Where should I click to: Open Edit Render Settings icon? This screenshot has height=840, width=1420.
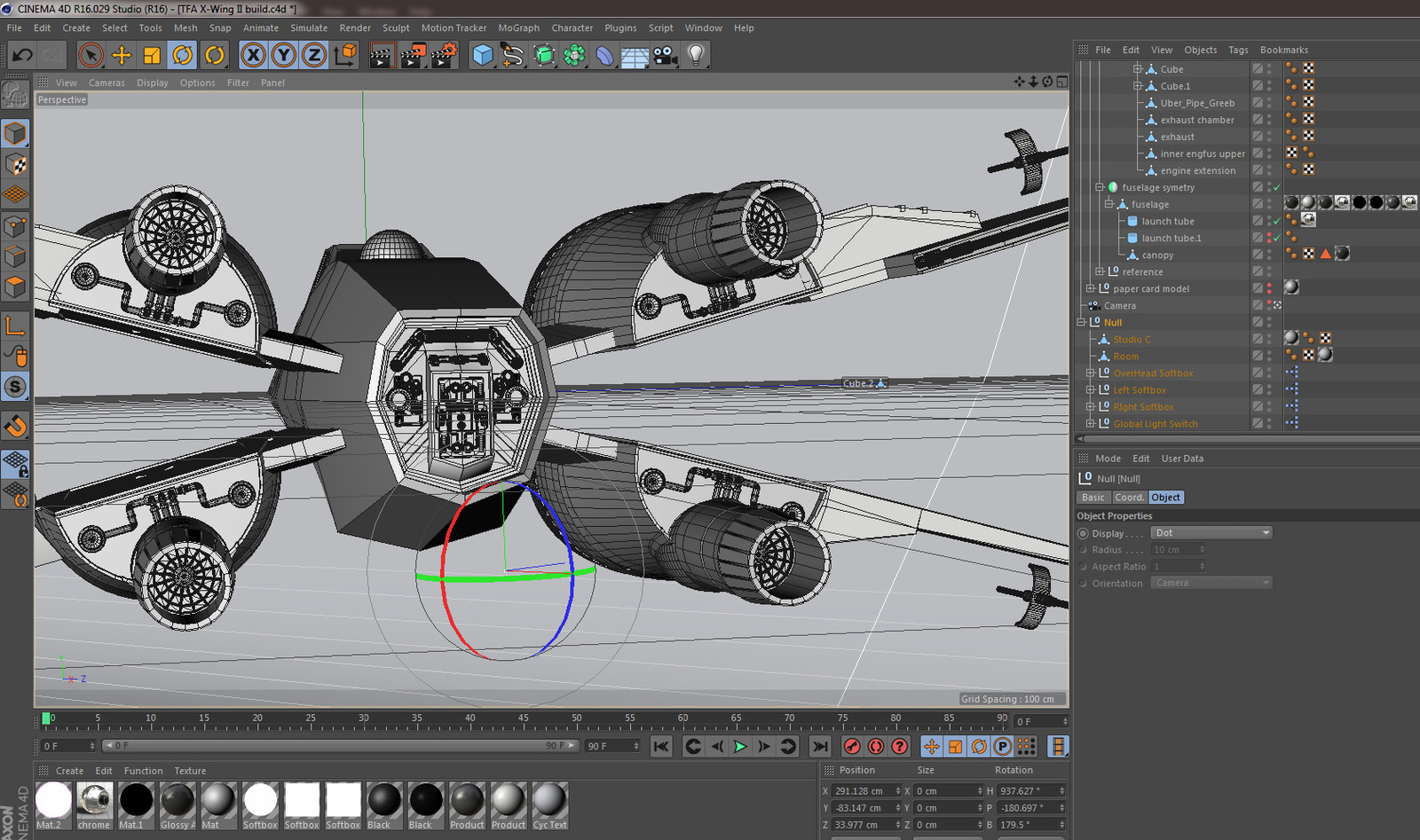coord(443,55)
